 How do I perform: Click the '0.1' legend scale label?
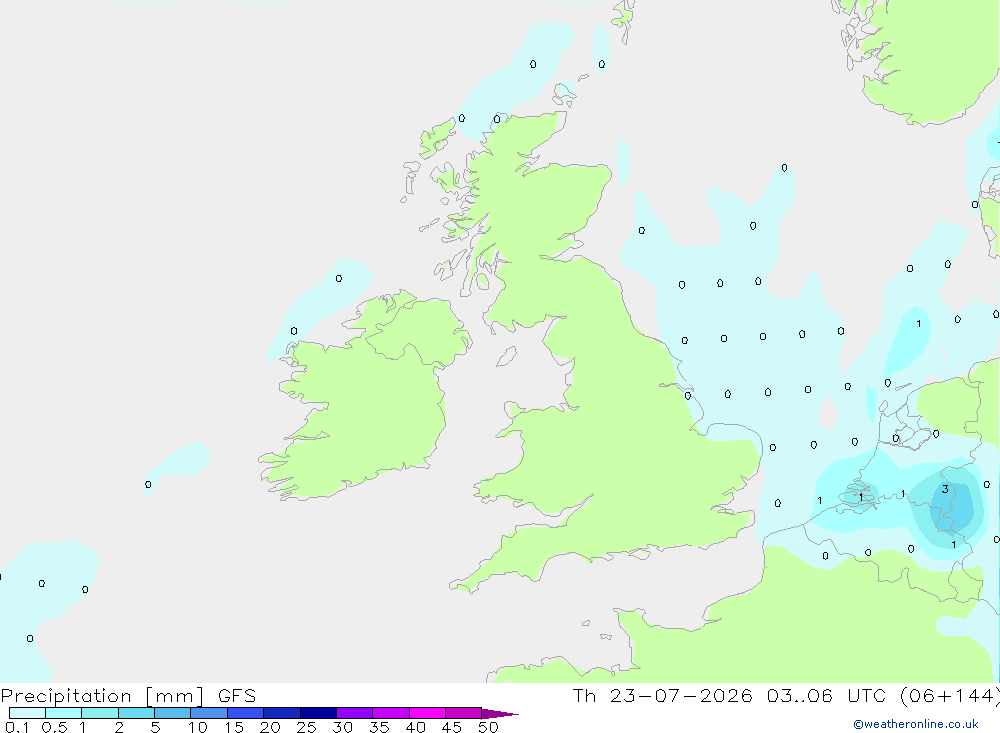tap(17, 727)
